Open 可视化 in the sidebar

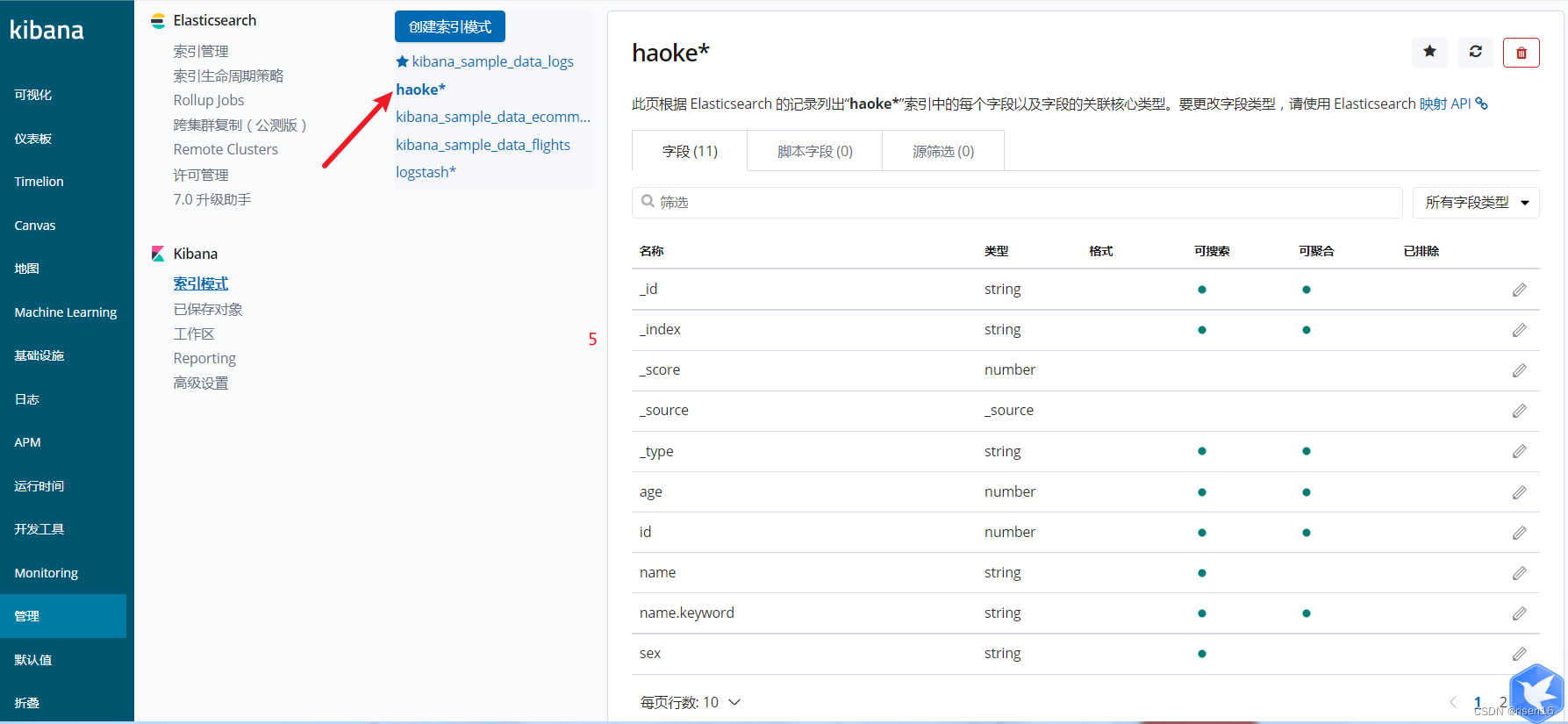33,95
